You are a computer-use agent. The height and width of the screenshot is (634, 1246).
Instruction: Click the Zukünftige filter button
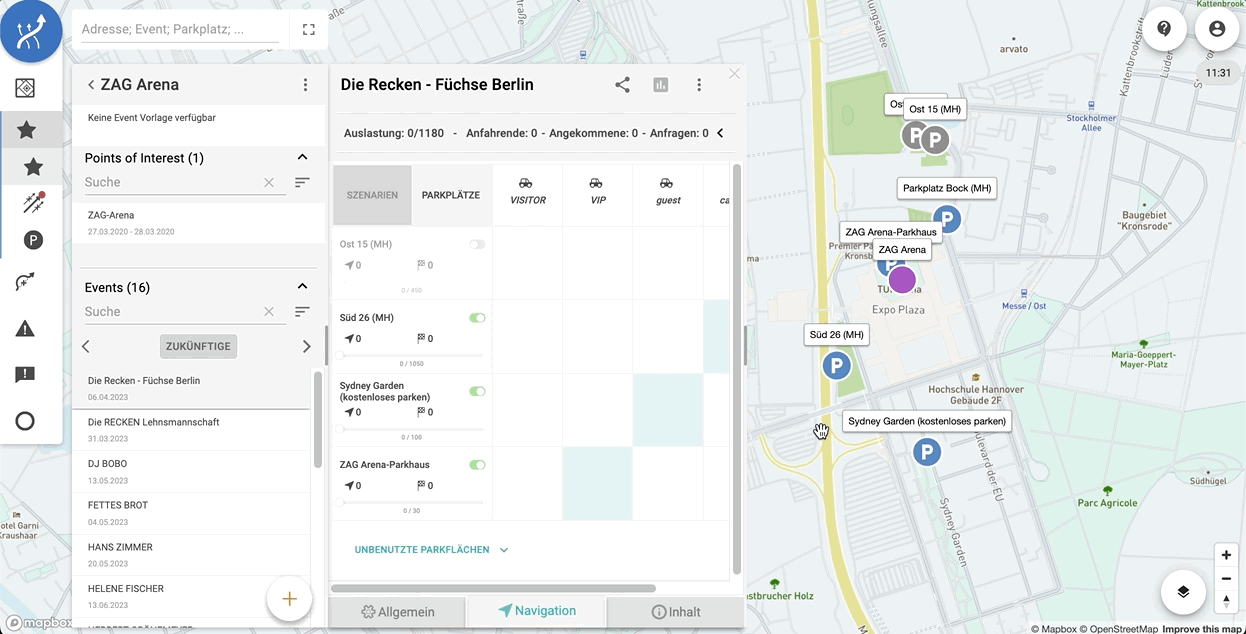[x=198, y=346]
